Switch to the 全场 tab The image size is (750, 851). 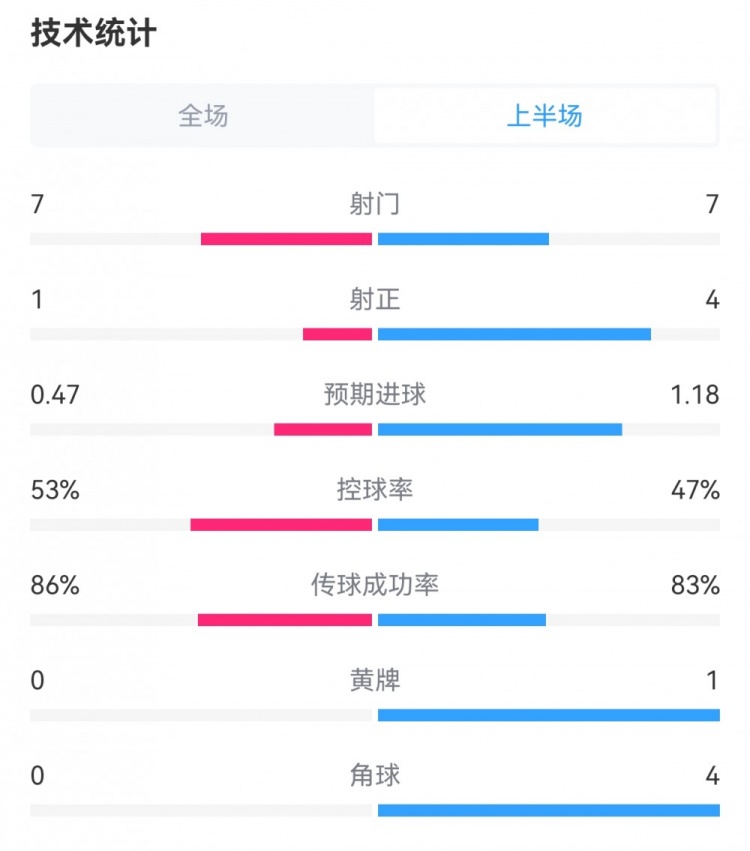tap(203, 116)
